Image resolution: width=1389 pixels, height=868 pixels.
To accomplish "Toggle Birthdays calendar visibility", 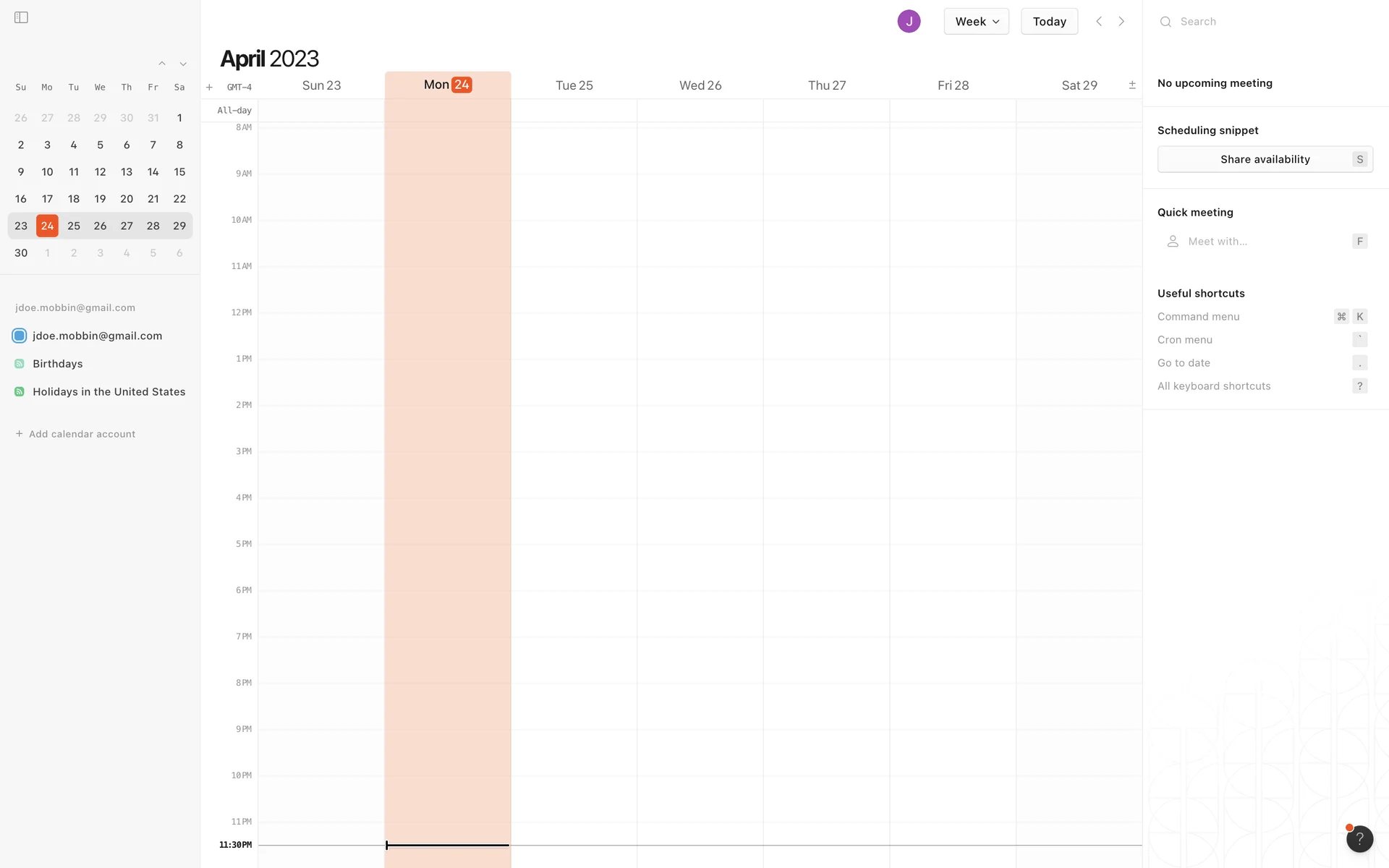I will click(20, 364).
